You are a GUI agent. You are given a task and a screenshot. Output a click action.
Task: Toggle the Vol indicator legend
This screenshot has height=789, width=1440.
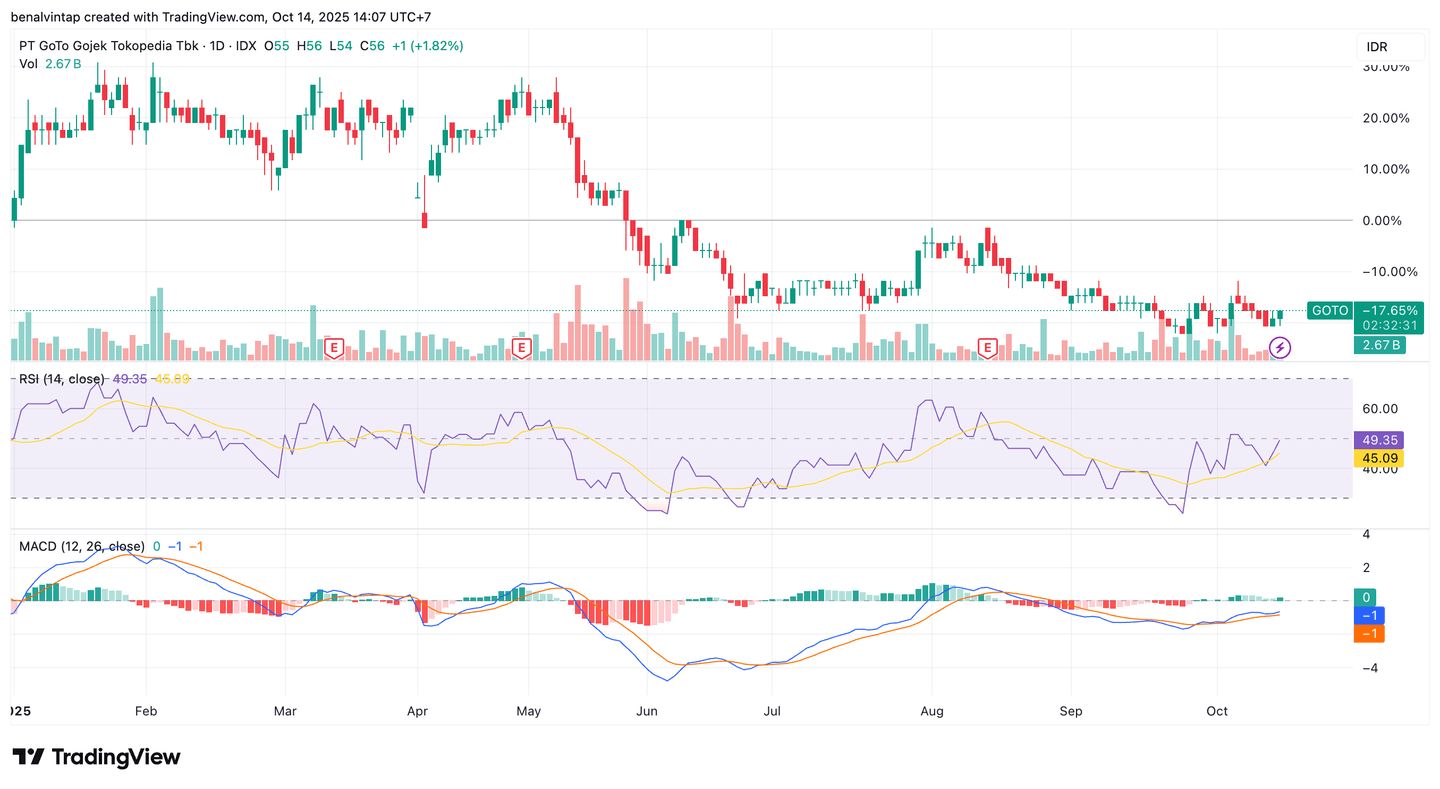coord(29,64)
